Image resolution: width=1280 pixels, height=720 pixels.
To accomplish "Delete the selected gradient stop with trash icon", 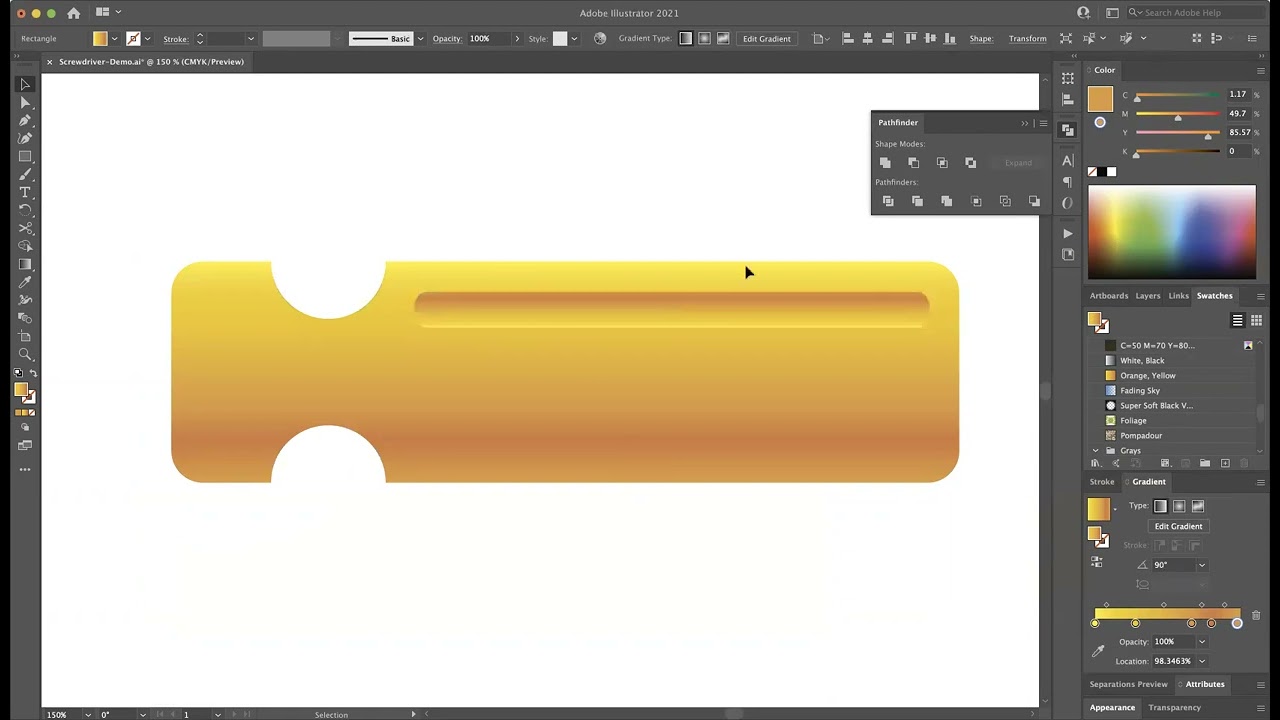I will 1256,616.
